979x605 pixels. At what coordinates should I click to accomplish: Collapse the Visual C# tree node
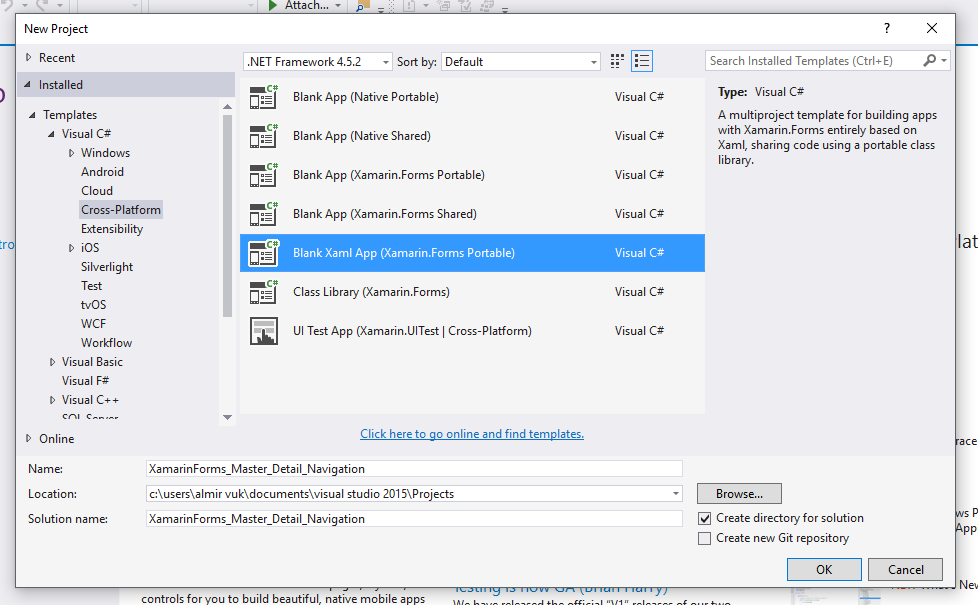[51, 134]
